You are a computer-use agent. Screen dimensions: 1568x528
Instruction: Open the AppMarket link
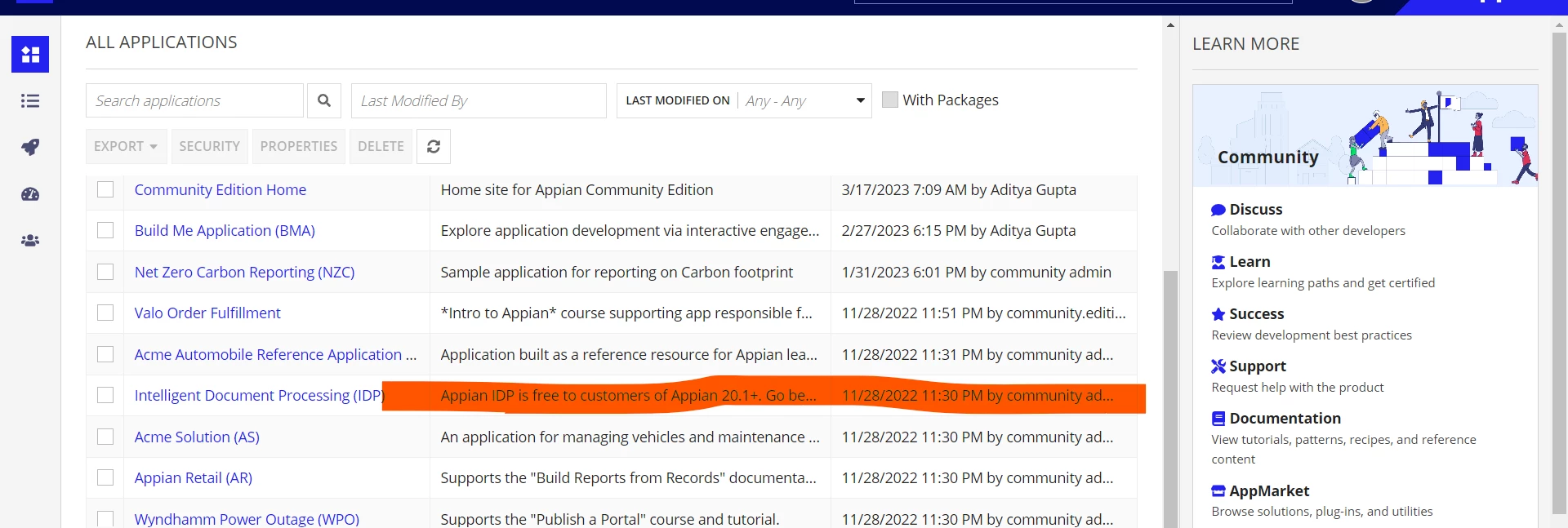[x=1269, y=491]
